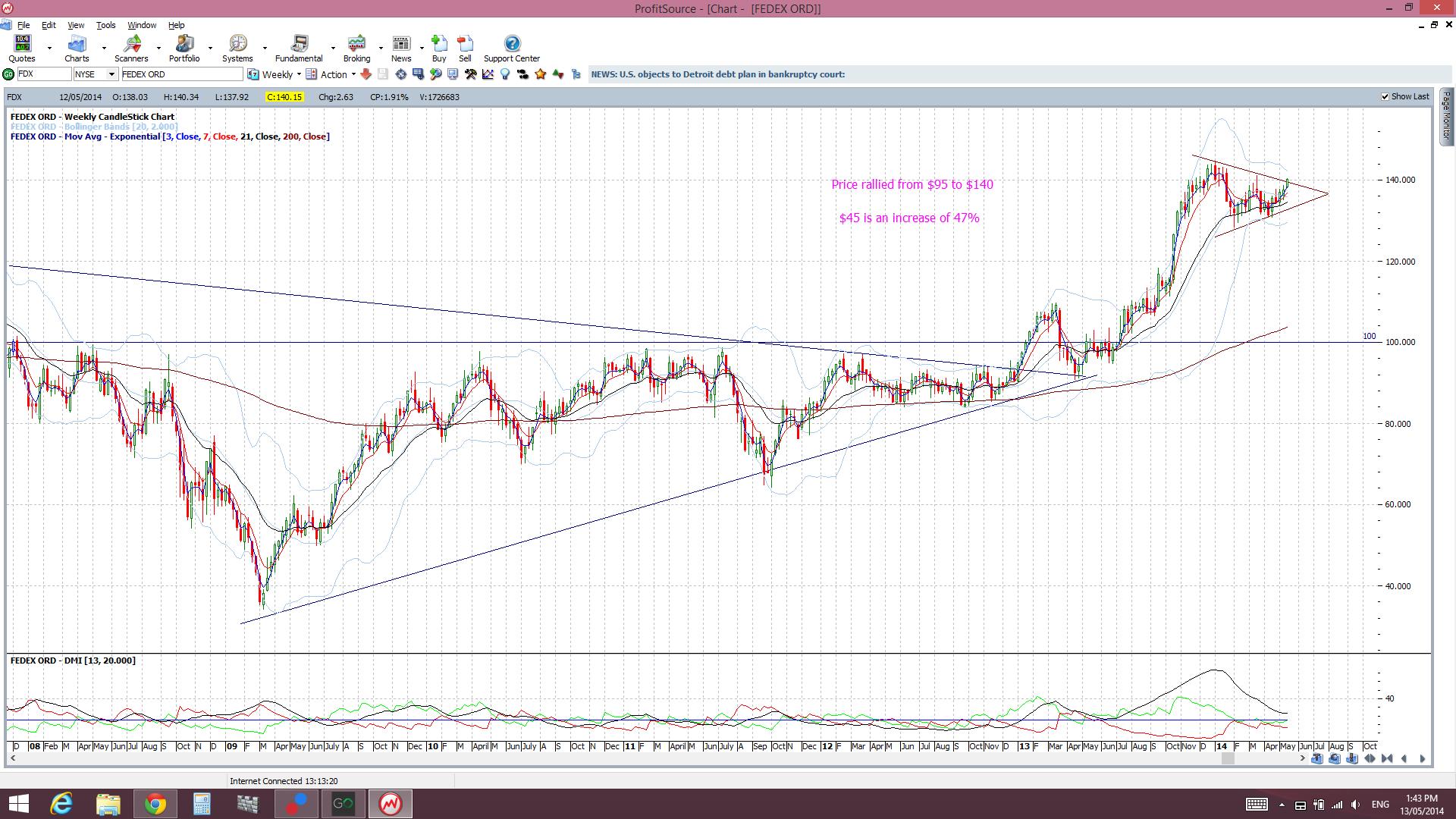This screenshot has width=1456, height=819.
Task: Click the blue 'T' chart icon at bottom
Action: point(1317,758)
